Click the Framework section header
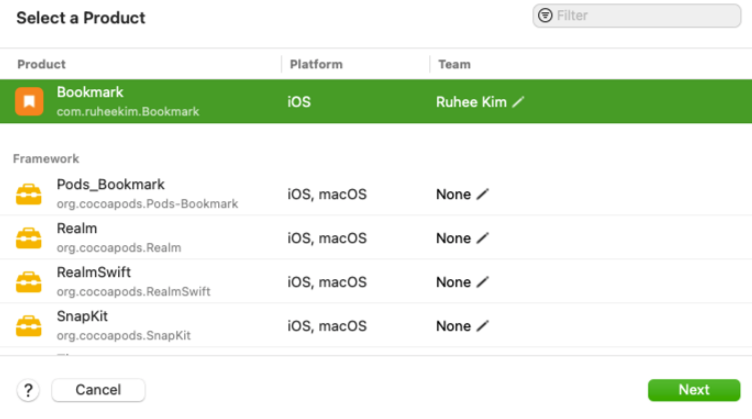The image size is (752, 419). pyautogui.click(x=46, y=159)
